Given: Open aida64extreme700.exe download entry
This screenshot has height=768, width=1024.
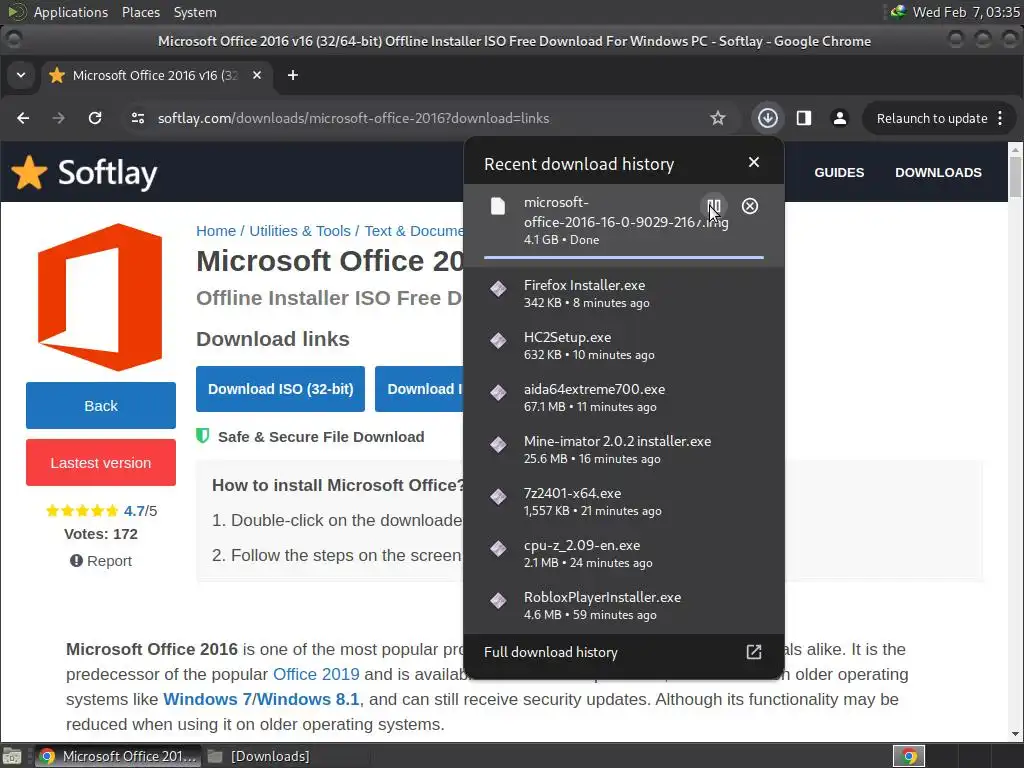Looking at the screenshot, I should [x=624, y=397].
